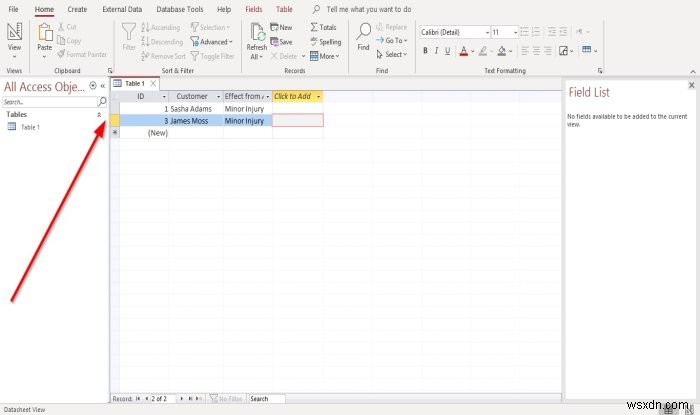Apply the red font color

pyautogui.click(x=463, y=51)
